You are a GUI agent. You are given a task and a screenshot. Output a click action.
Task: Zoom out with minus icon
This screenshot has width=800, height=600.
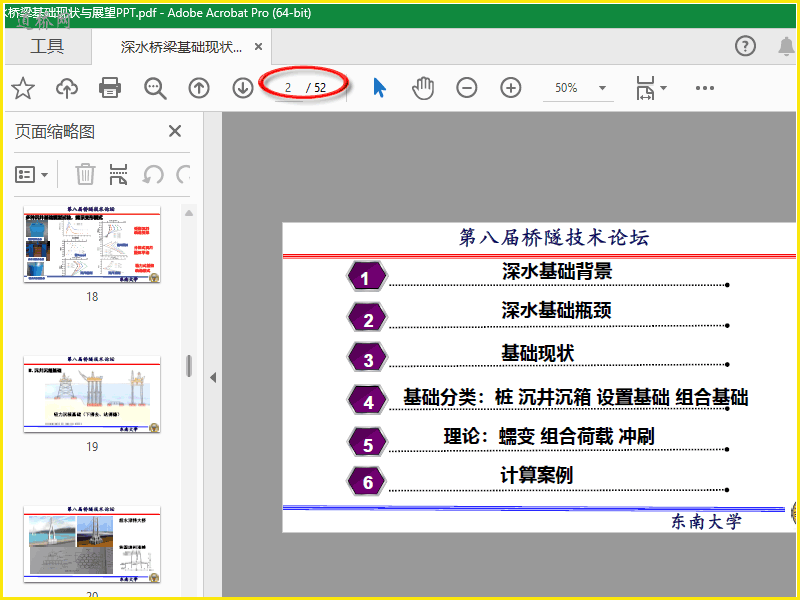pos(466,88)
